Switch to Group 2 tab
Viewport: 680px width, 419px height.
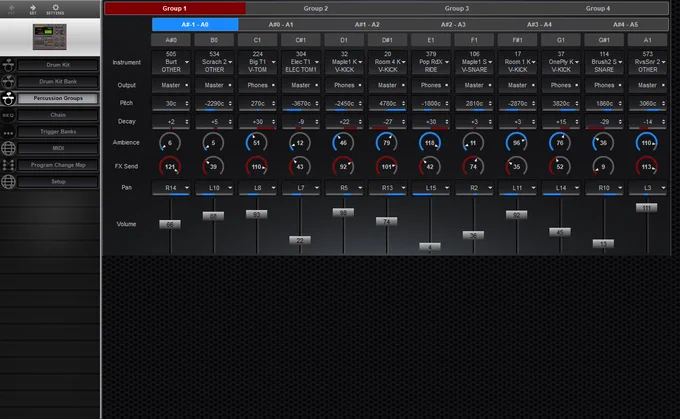[x=316, y=8]
